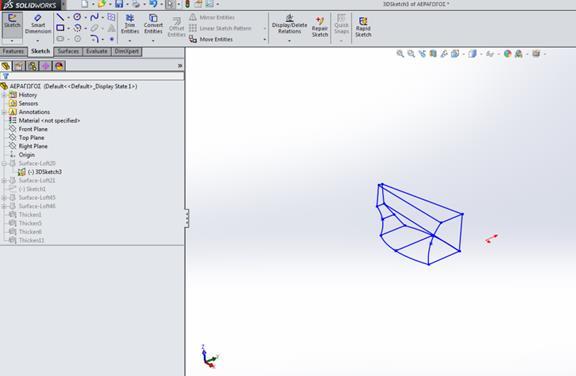576x376 pixels.
Task: Open View Settings icon in view toolbar
Action: tap(536, 54)
